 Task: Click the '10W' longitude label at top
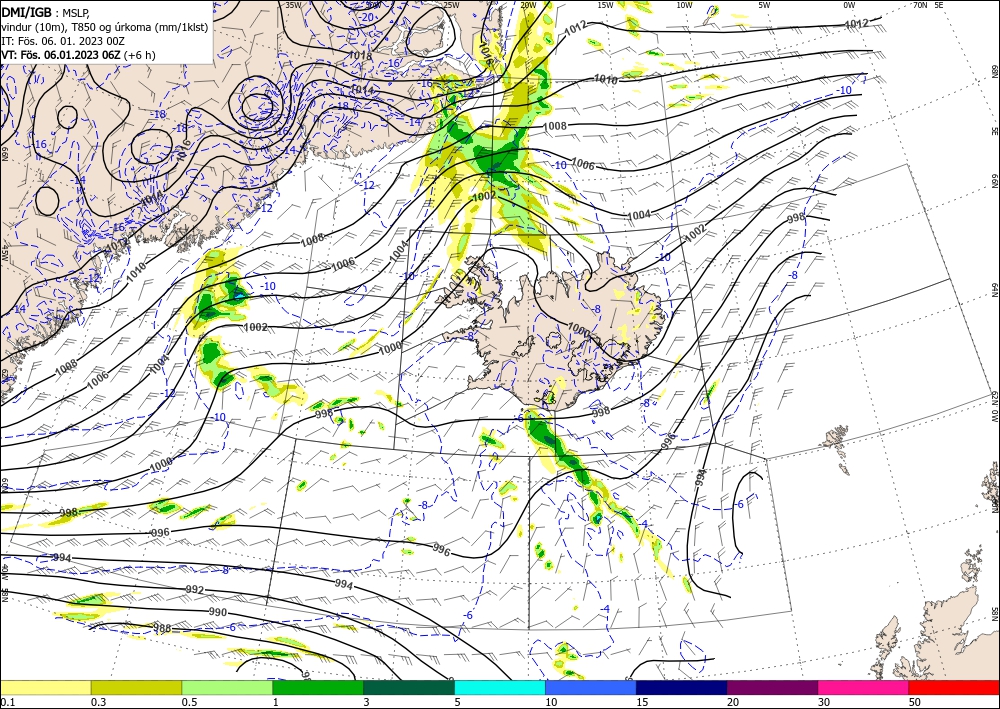coord(684,5)
